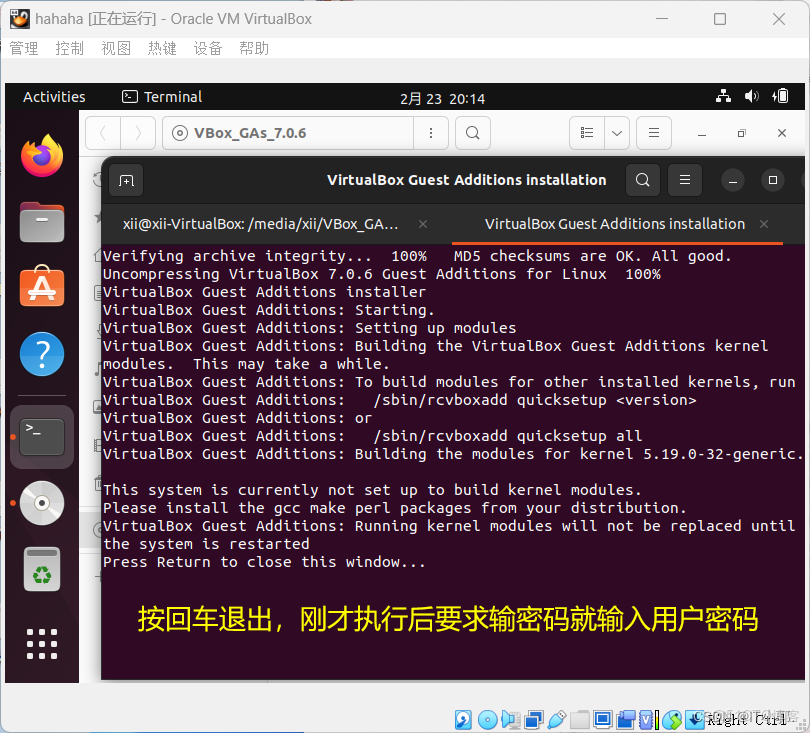Open the view options dropdown next to list toggle
Image resolution: width=810 pixels, height=733 pixels.
click(617, 132)
